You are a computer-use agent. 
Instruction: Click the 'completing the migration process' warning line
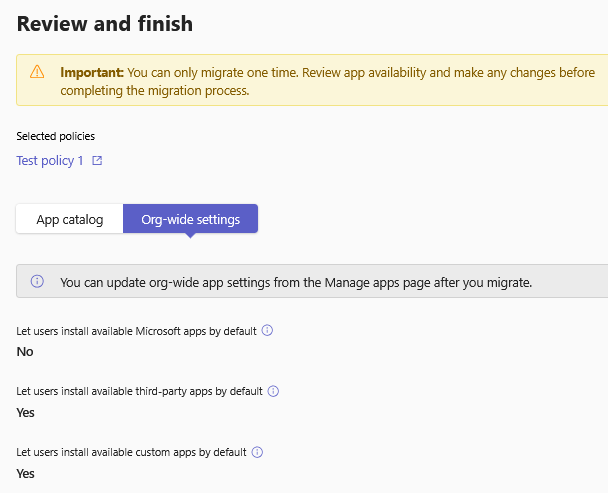coord(155,91)
